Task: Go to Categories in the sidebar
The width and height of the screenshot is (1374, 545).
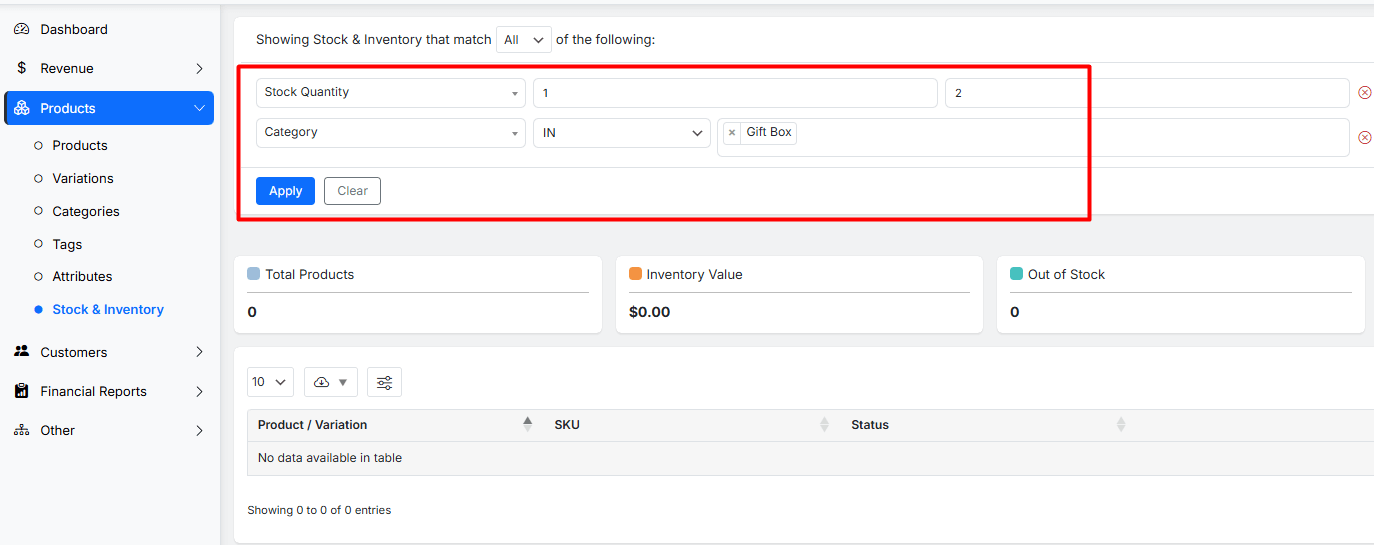Action: pos(85,211)
